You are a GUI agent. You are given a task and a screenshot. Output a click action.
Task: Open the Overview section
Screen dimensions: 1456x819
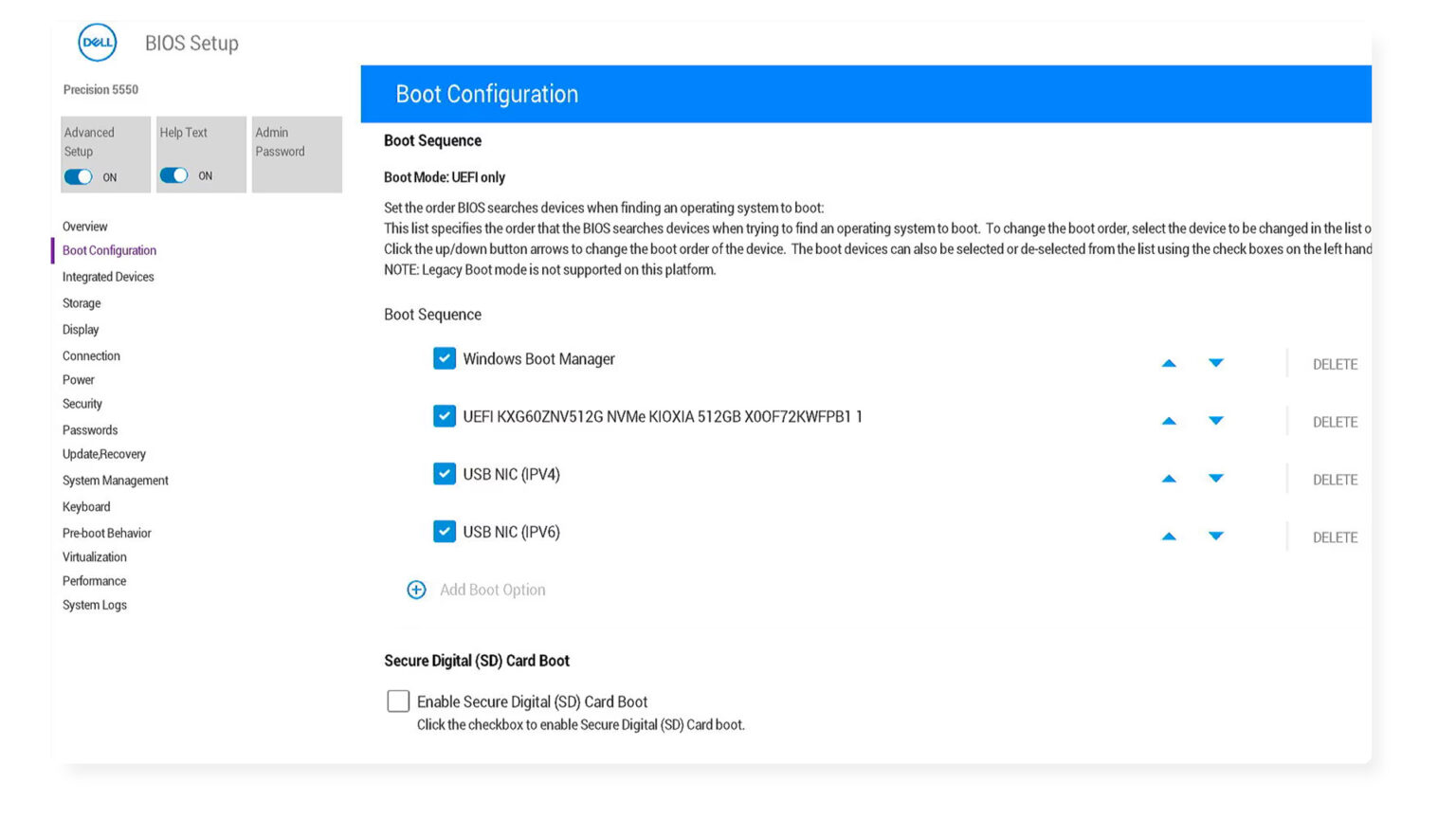[x=85, y=227]
